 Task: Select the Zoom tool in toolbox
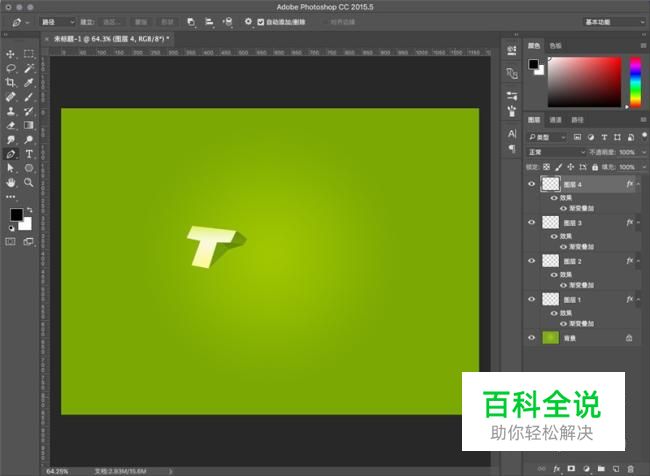click(29, 183)
